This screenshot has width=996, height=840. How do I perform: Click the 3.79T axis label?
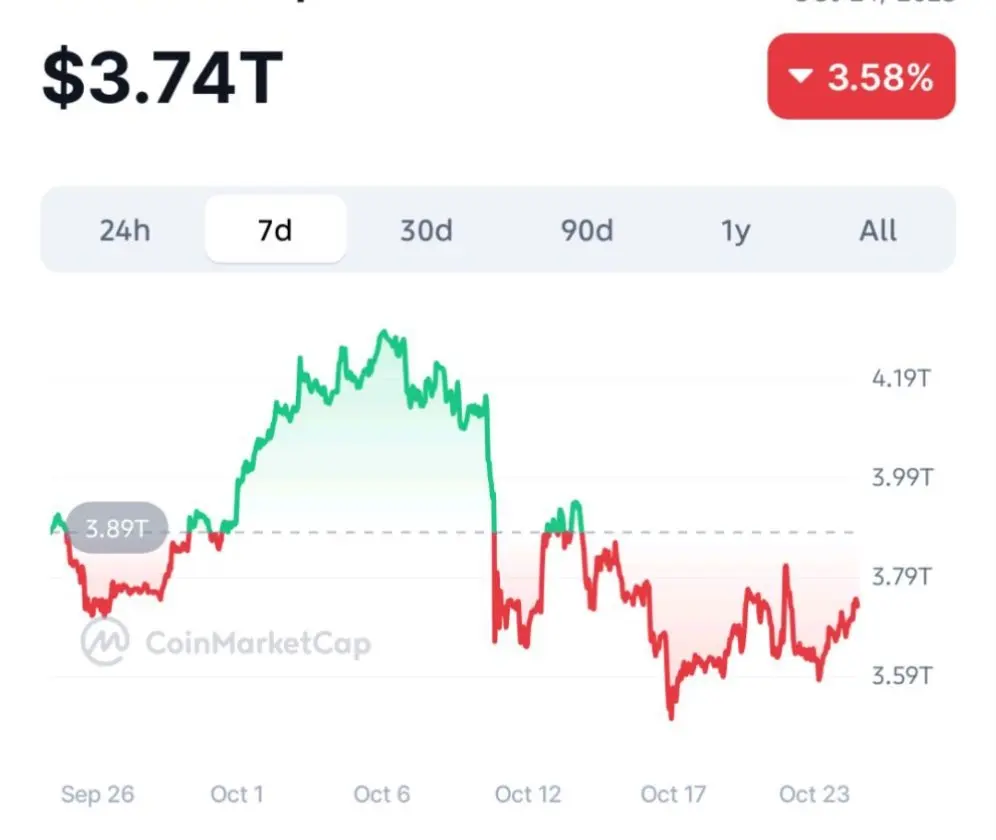pos(901,577)
